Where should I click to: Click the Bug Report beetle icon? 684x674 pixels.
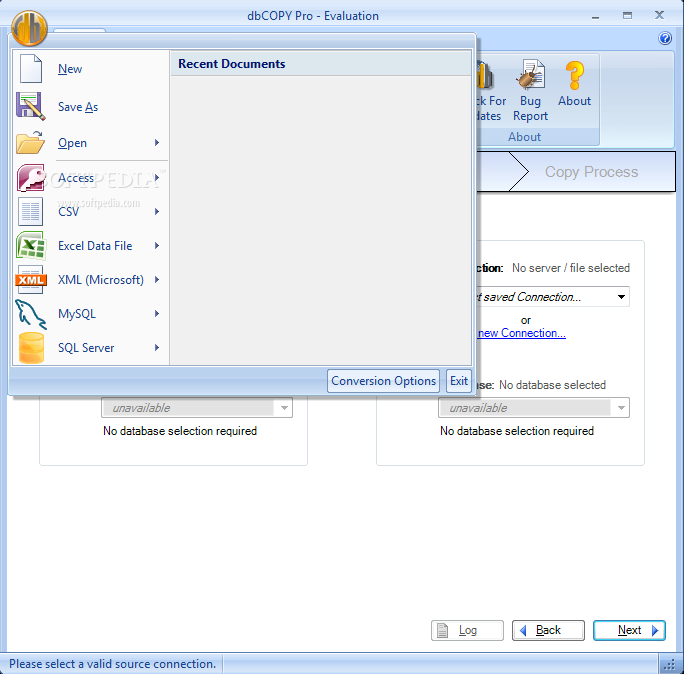530,75
